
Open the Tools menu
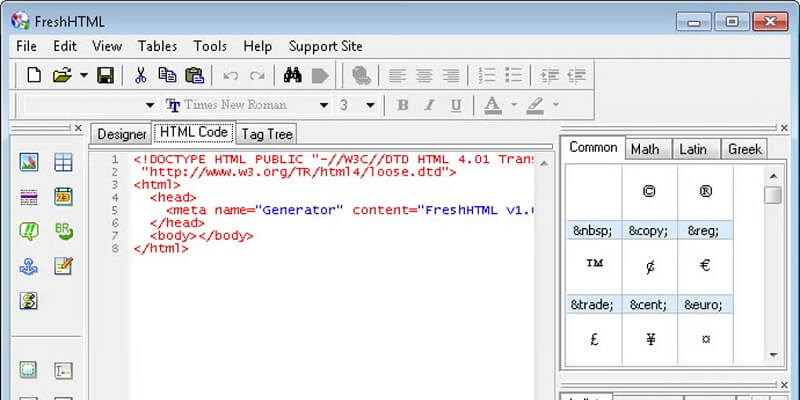point(210,46)
